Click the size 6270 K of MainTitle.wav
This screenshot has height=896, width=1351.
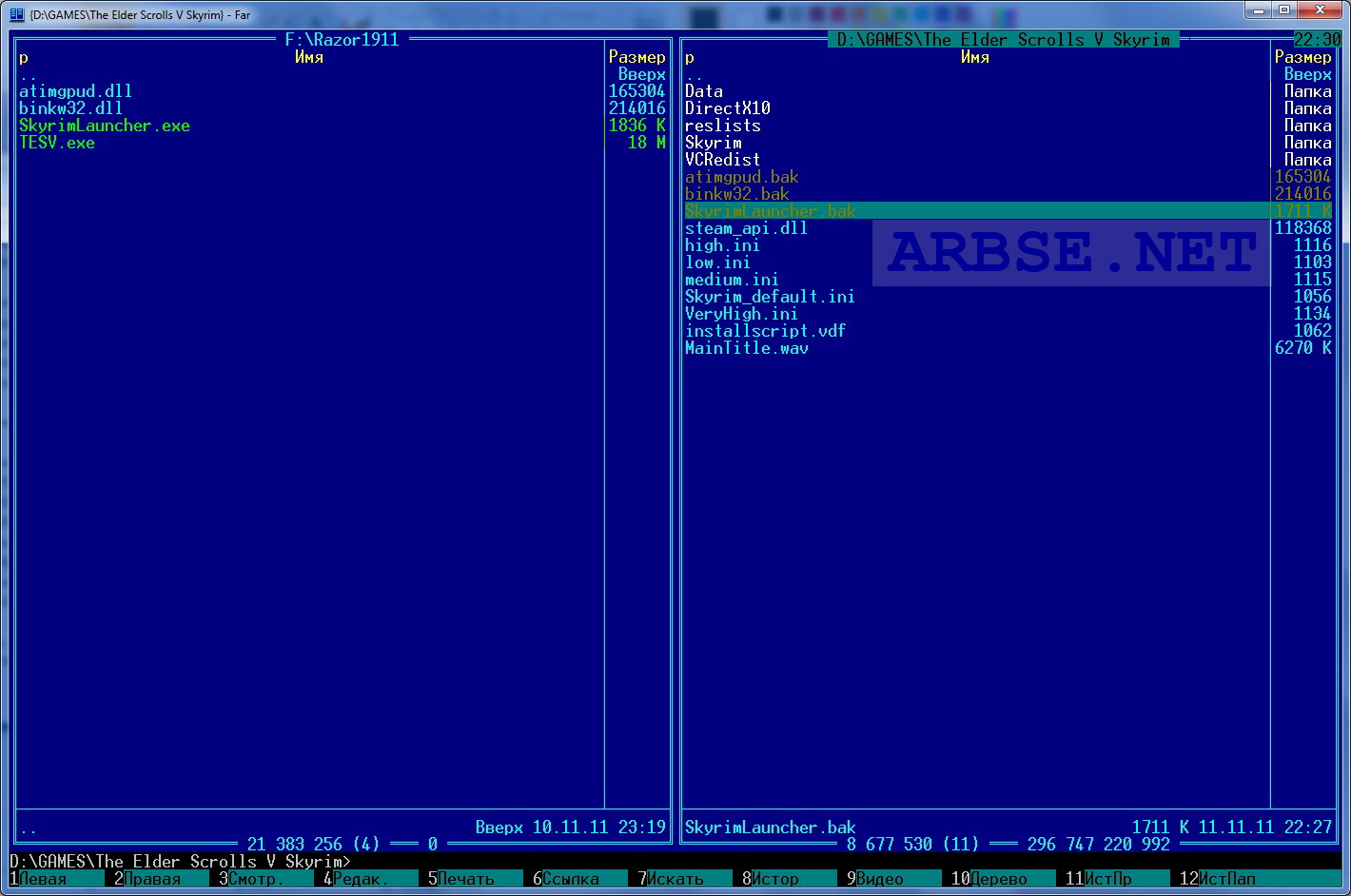[x=1303, y=348]
